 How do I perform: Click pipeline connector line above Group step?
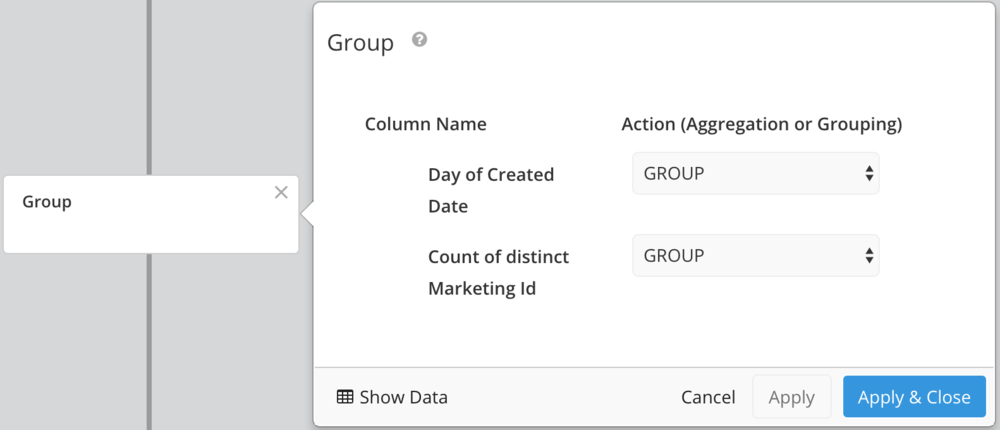coord(149,87)
